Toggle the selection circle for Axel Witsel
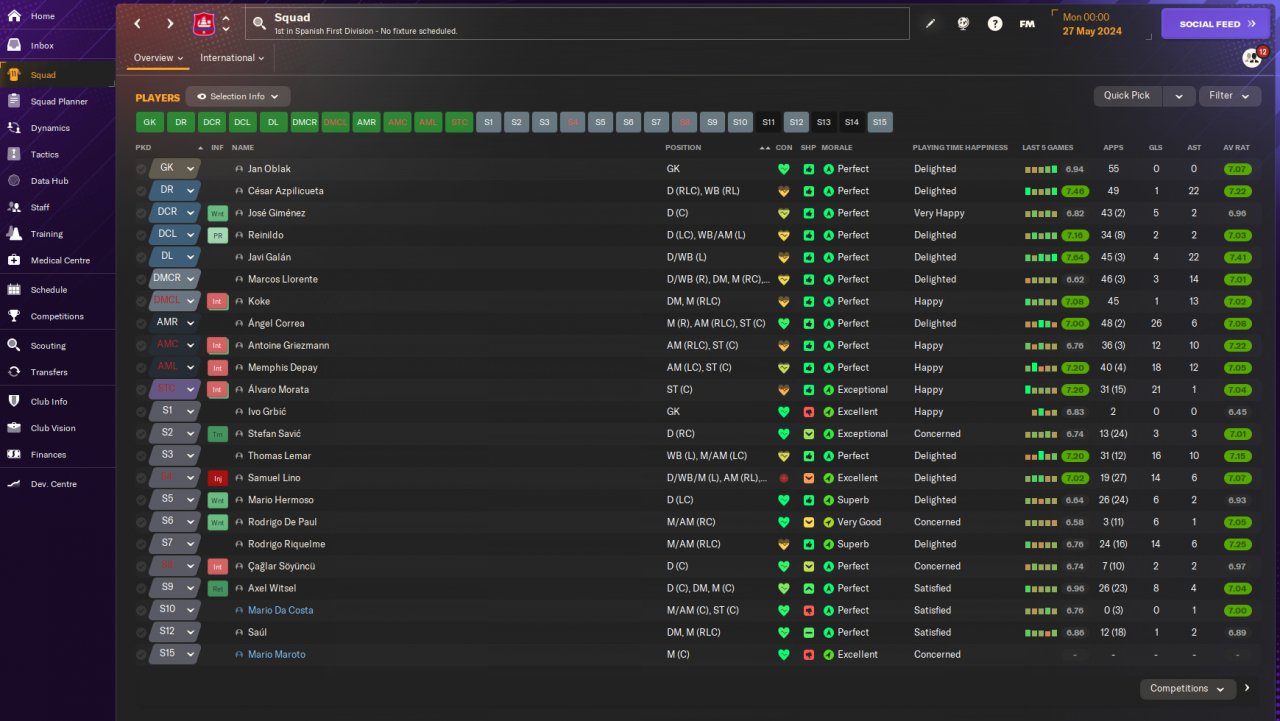Screen dimensions: 1280x721 [x=141, y=588]
